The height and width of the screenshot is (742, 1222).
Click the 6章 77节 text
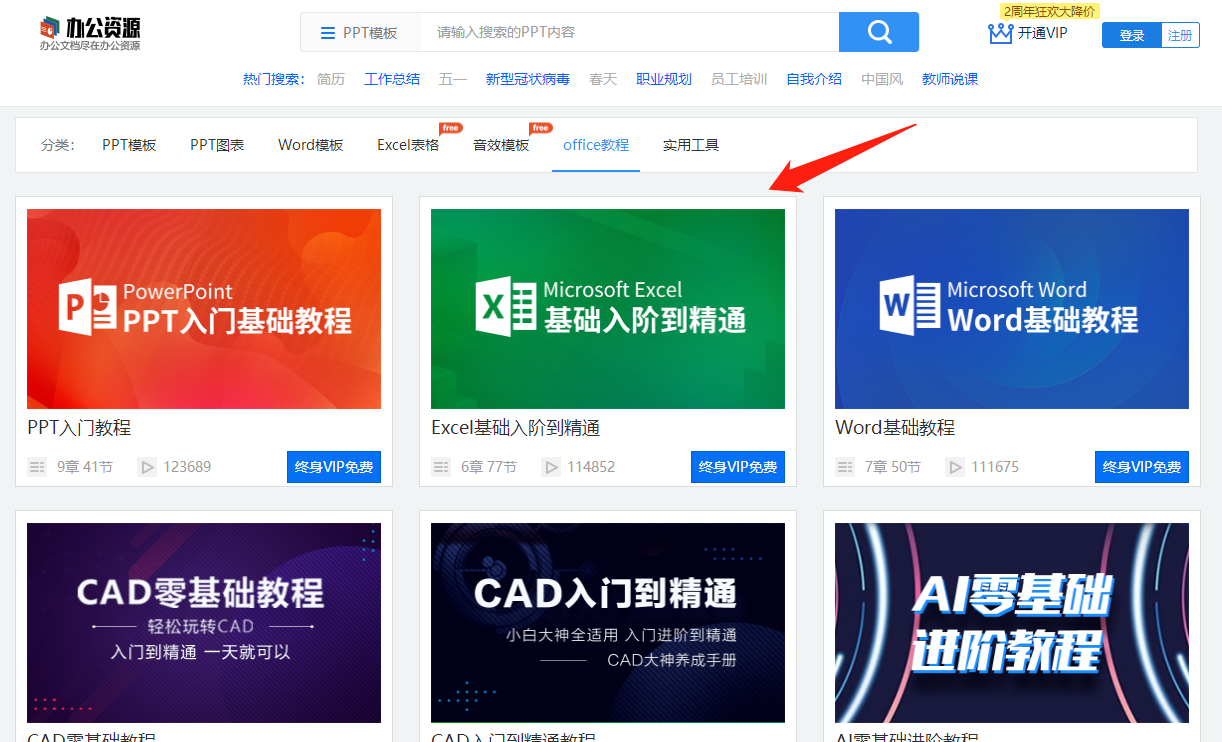[x=489, y=467]
